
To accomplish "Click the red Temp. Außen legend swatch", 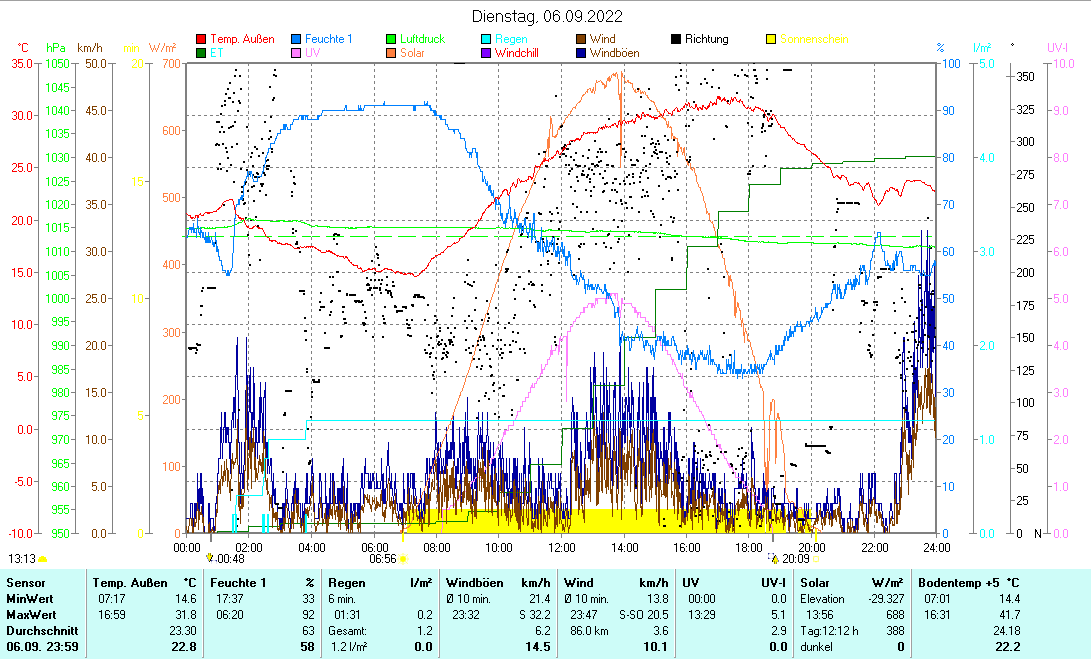I will tap(201, 40).
